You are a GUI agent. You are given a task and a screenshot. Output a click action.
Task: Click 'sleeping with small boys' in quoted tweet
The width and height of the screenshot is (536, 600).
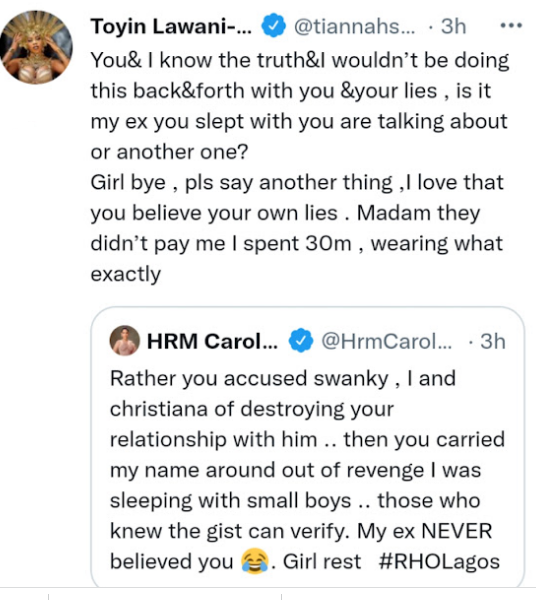pyautogui.click(x=231, y=501)
